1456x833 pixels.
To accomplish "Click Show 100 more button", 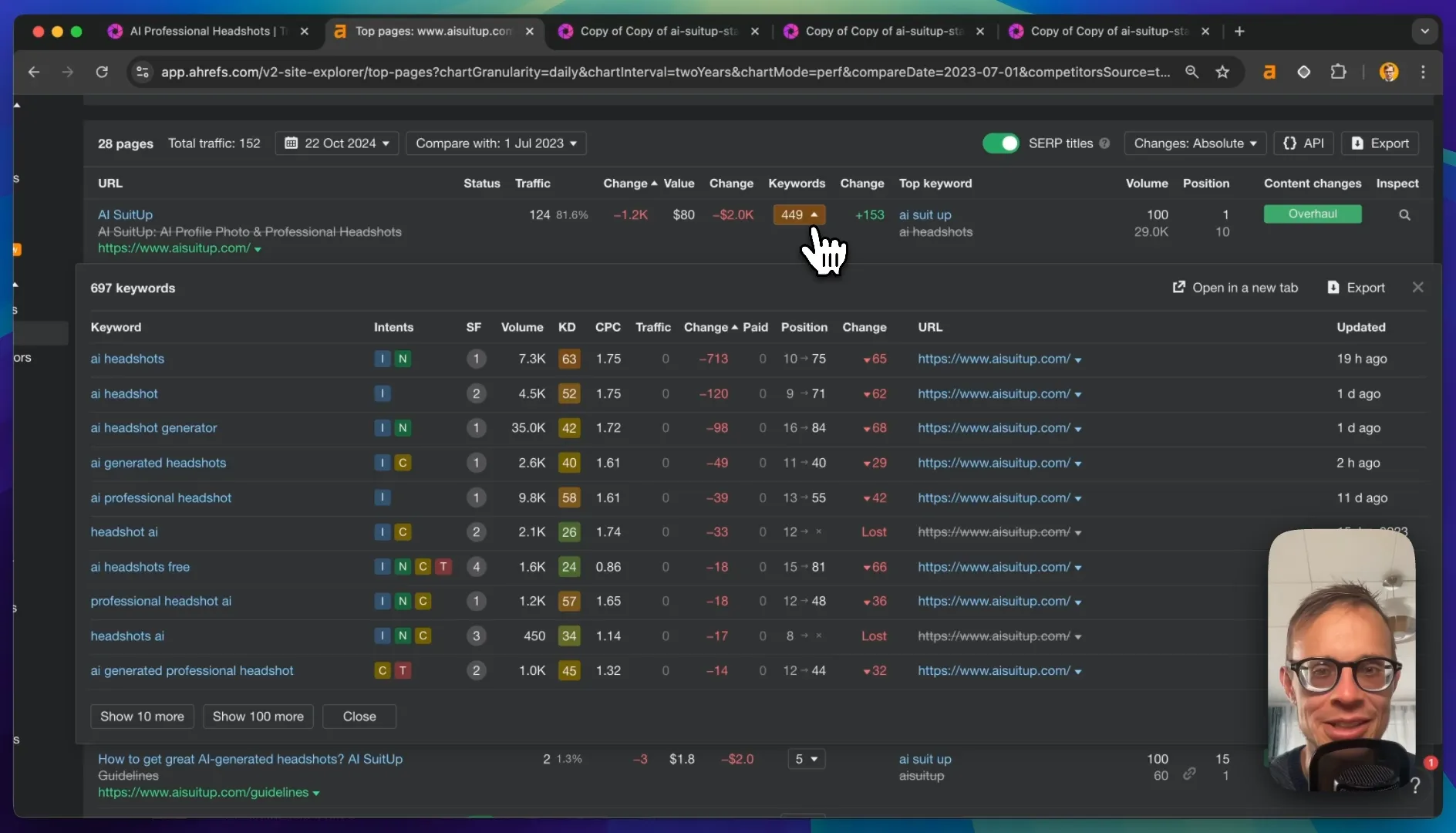I will click(258, 717).
